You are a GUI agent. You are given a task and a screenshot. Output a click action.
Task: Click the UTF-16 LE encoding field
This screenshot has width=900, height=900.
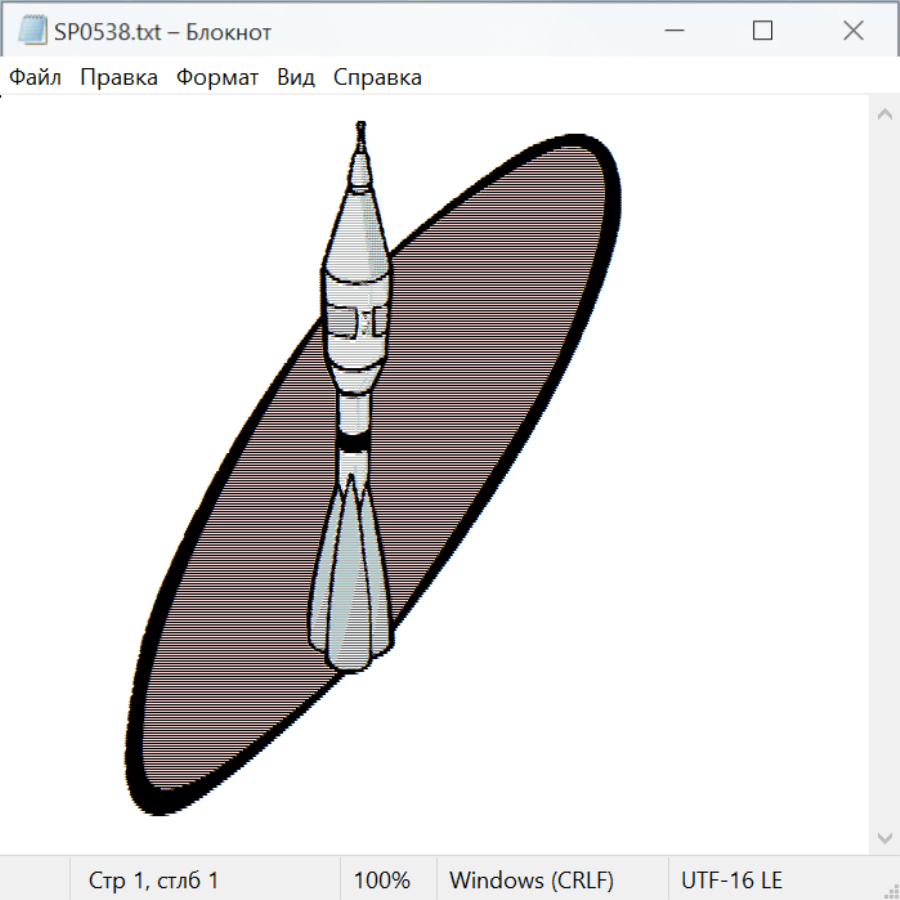(731, 881)
